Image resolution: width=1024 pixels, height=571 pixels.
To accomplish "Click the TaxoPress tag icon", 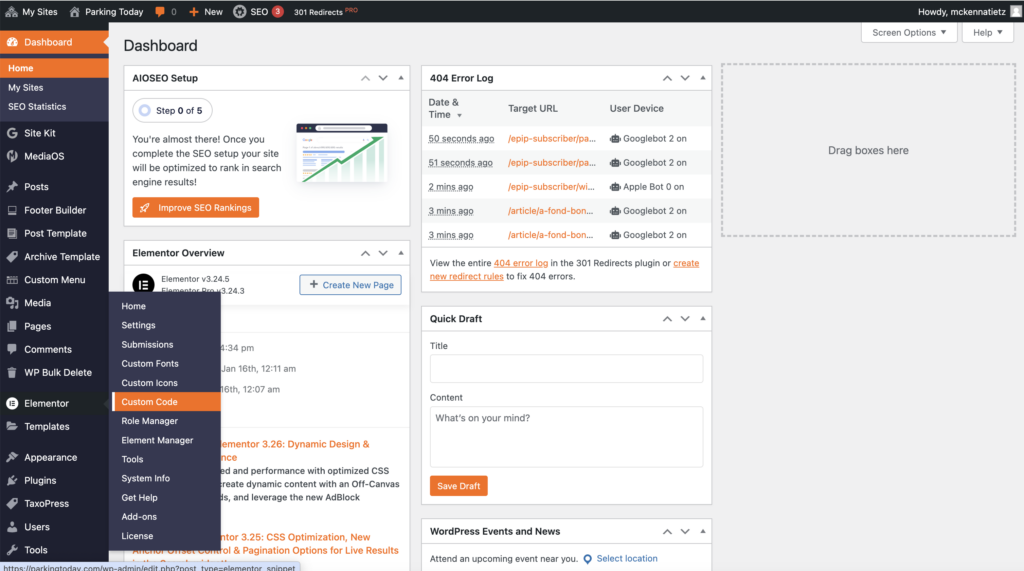I will [12, 504].
